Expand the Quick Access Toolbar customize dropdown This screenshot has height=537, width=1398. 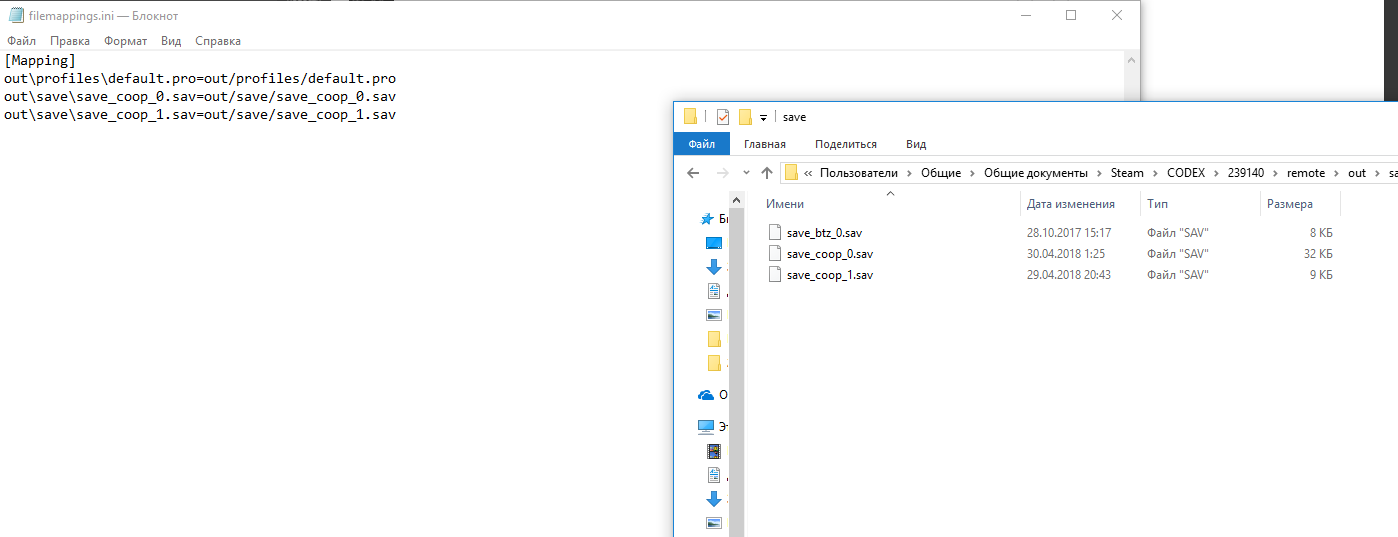(763, 118)
